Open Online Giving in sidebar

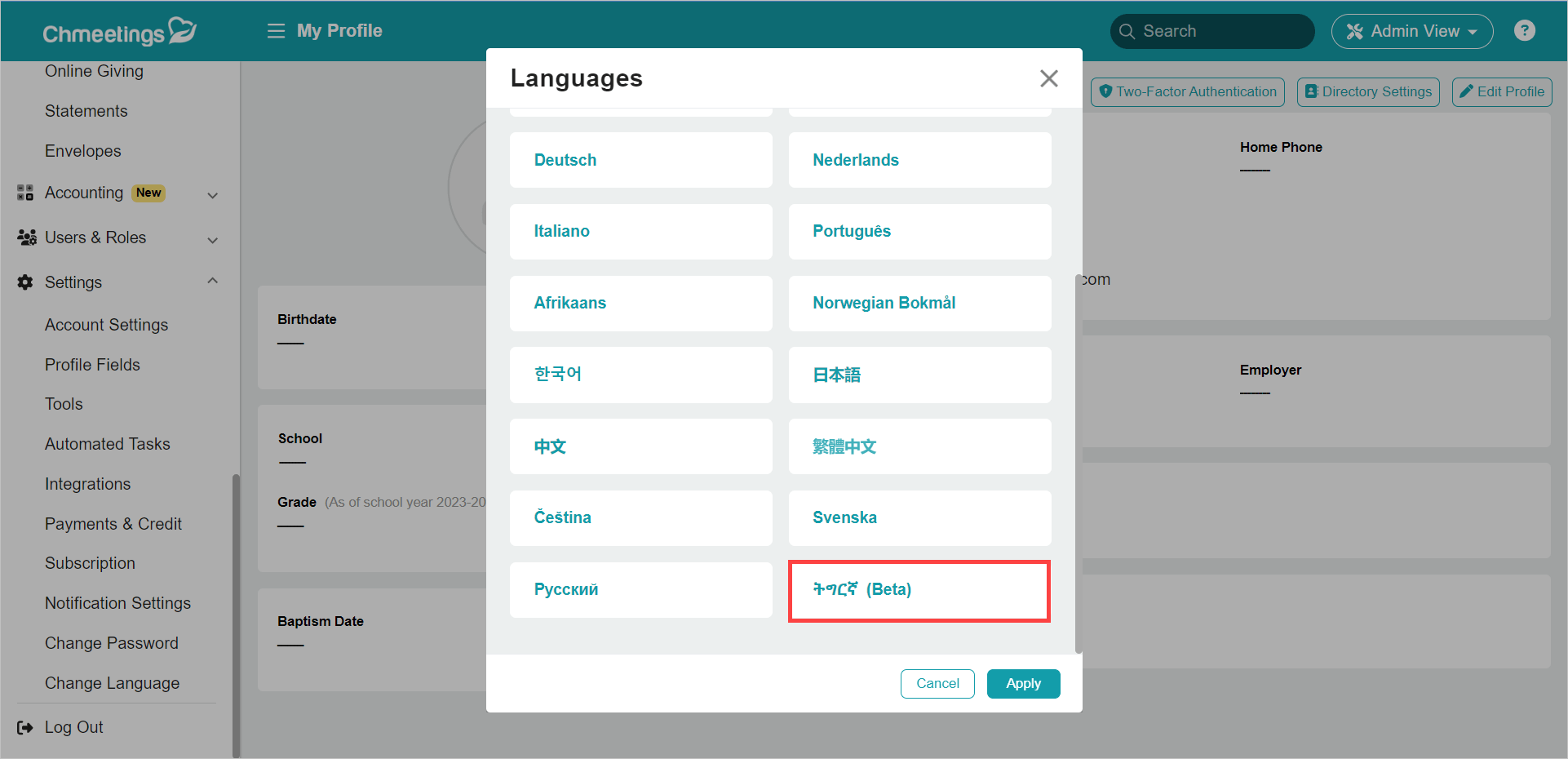pyautogui.click(x=94, y=71)
